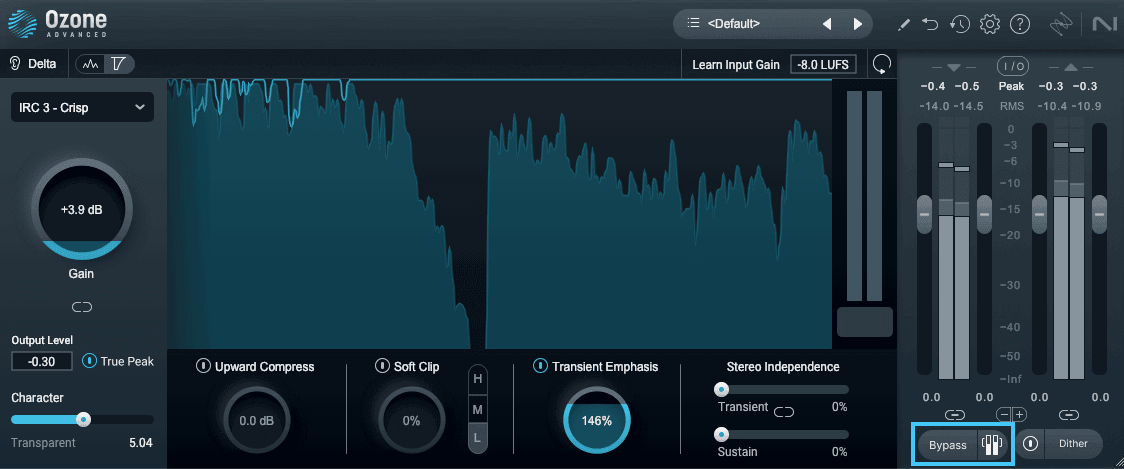Open the preset list icon
Viewport: 1124px width, 469px height.
(693, 23)
